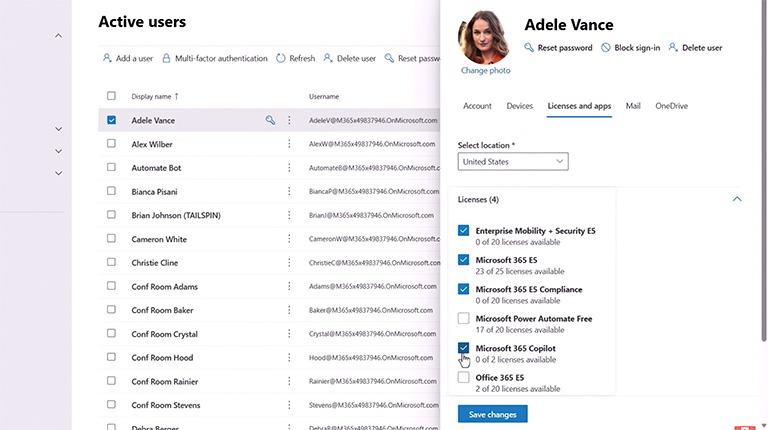This screenshot has width=768, height=430.
Task: Click the Username column header
Action: click(x=323, y=96)
